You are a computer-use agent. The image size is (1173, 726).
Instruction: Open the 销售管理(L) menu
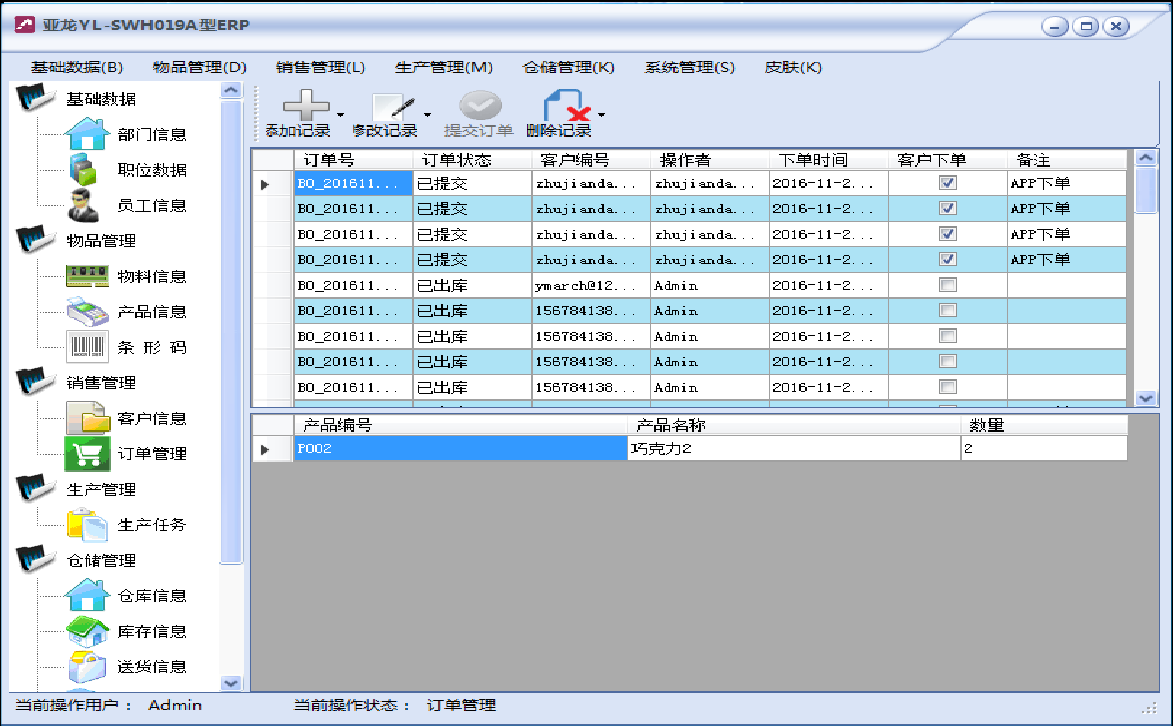tap(320, 67)
